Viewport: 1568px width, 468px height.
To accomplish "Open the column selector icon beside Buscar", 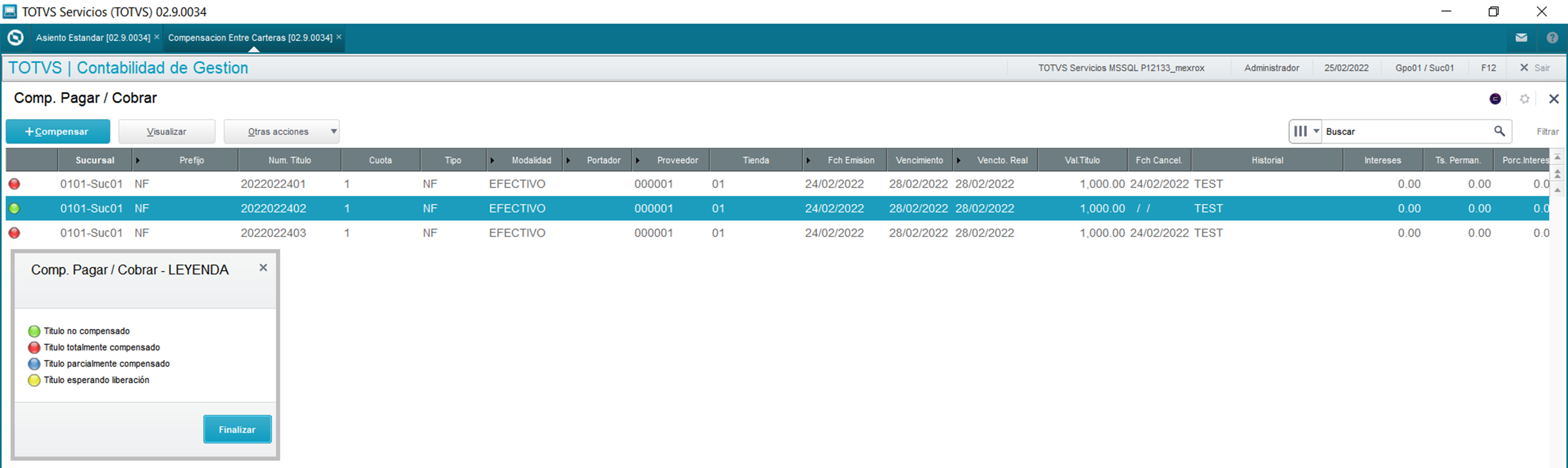I will [x=1305, y=131].
